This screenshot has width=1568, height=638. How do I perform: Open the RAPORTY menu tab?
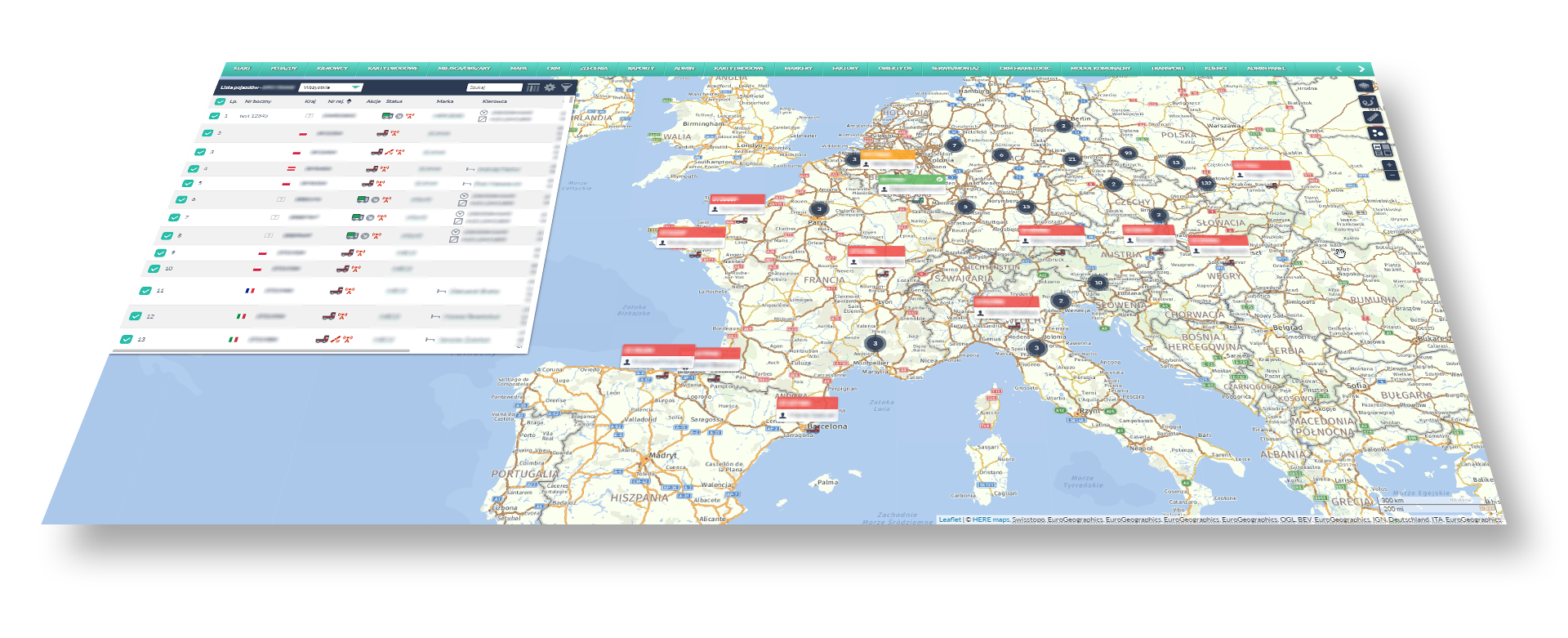[x=641, y=69]
